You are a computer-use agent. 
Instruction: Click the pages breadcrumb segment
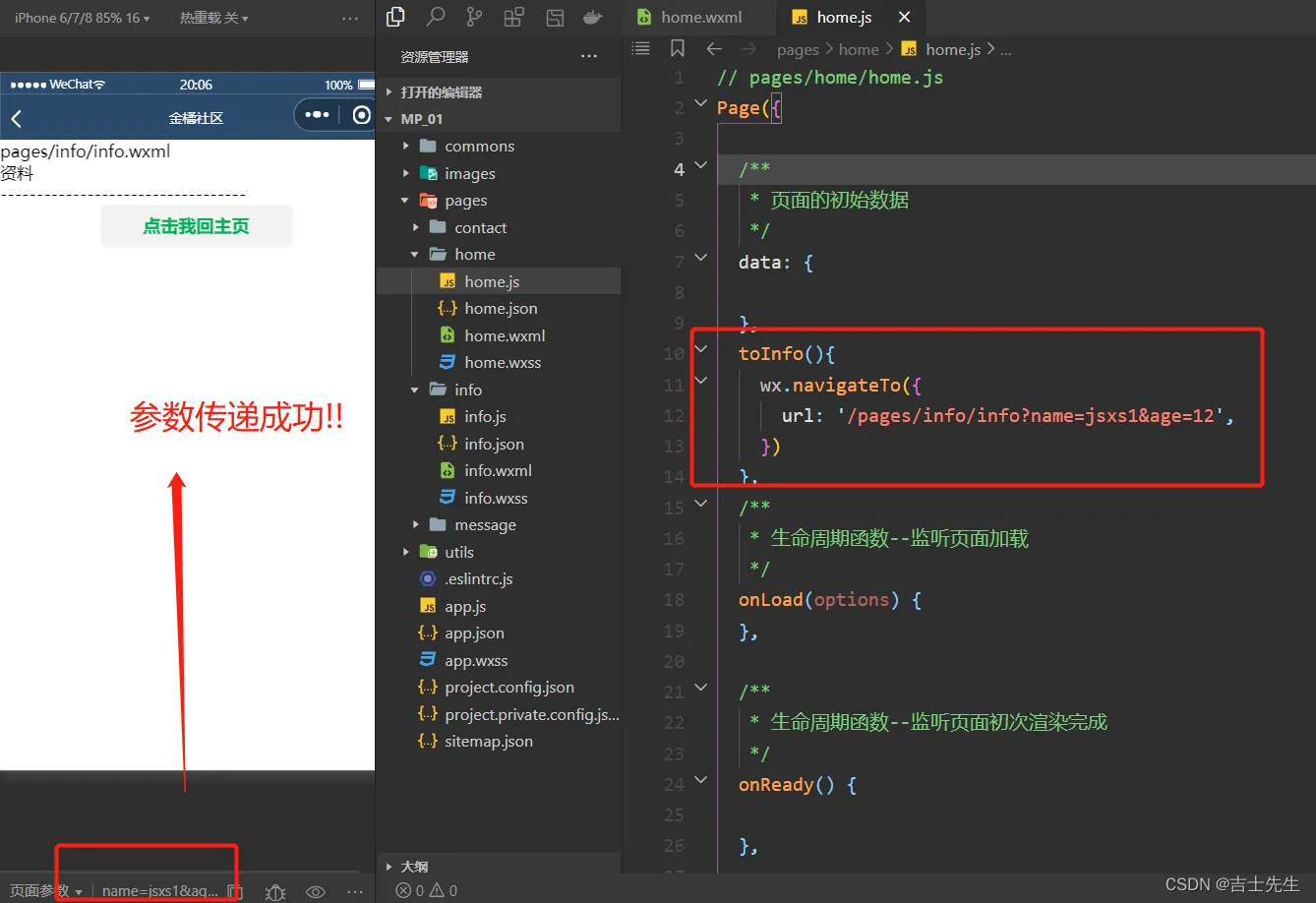pos(798,49)
